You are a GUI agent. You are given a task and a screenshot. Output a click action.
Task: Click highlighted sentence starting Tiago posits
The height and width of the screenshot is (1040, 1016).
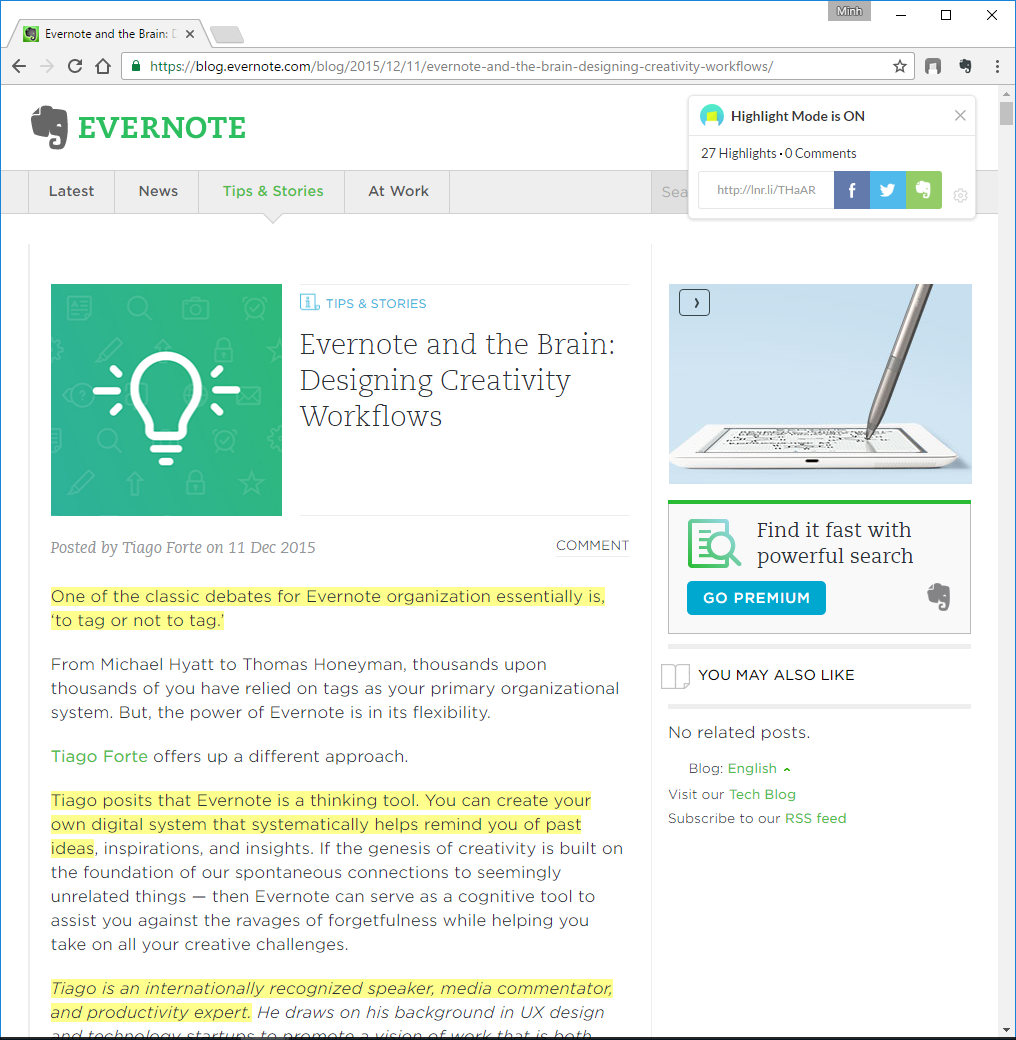(x=320, y=824)
